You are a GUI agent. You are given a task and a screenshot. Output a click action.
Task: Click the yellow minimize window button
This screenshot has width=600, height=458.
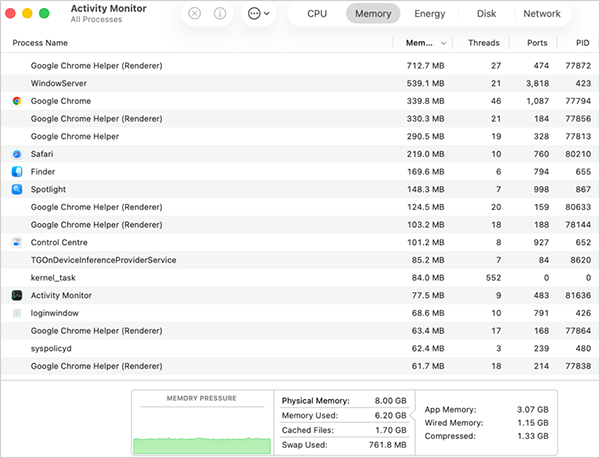[x=27, y=13]
